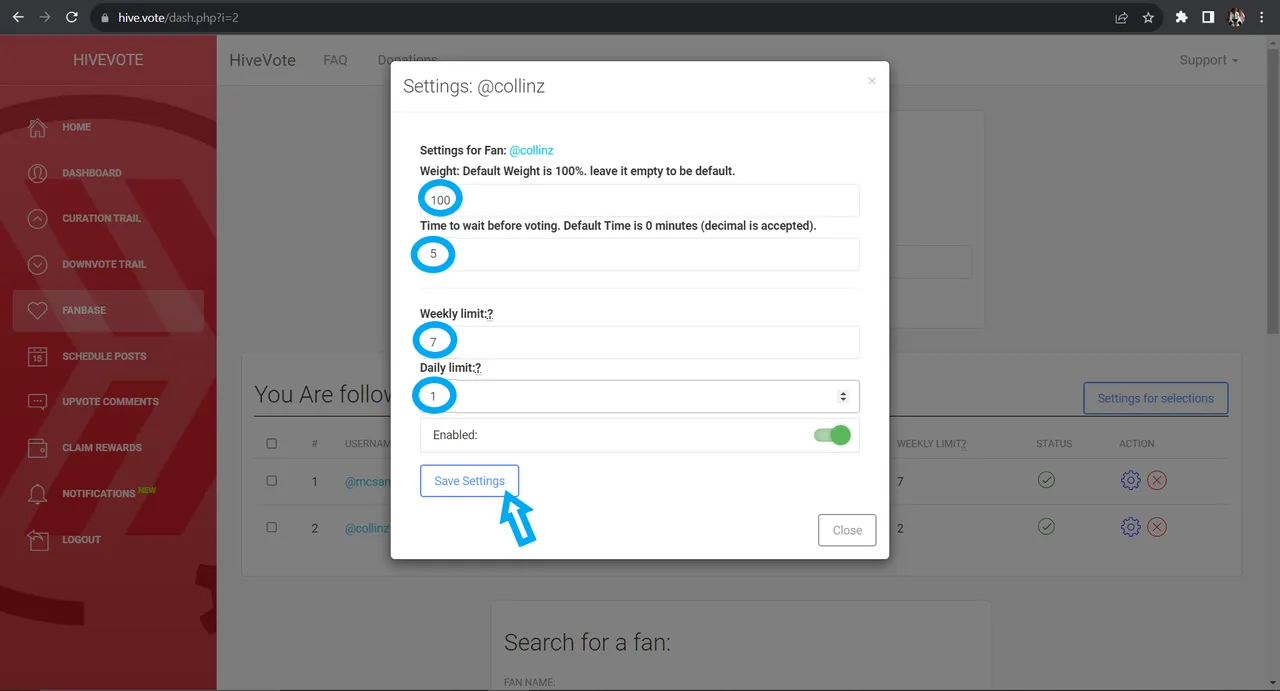Toggle the Enabled switch off
The image size is (1280, 691).
831,435
